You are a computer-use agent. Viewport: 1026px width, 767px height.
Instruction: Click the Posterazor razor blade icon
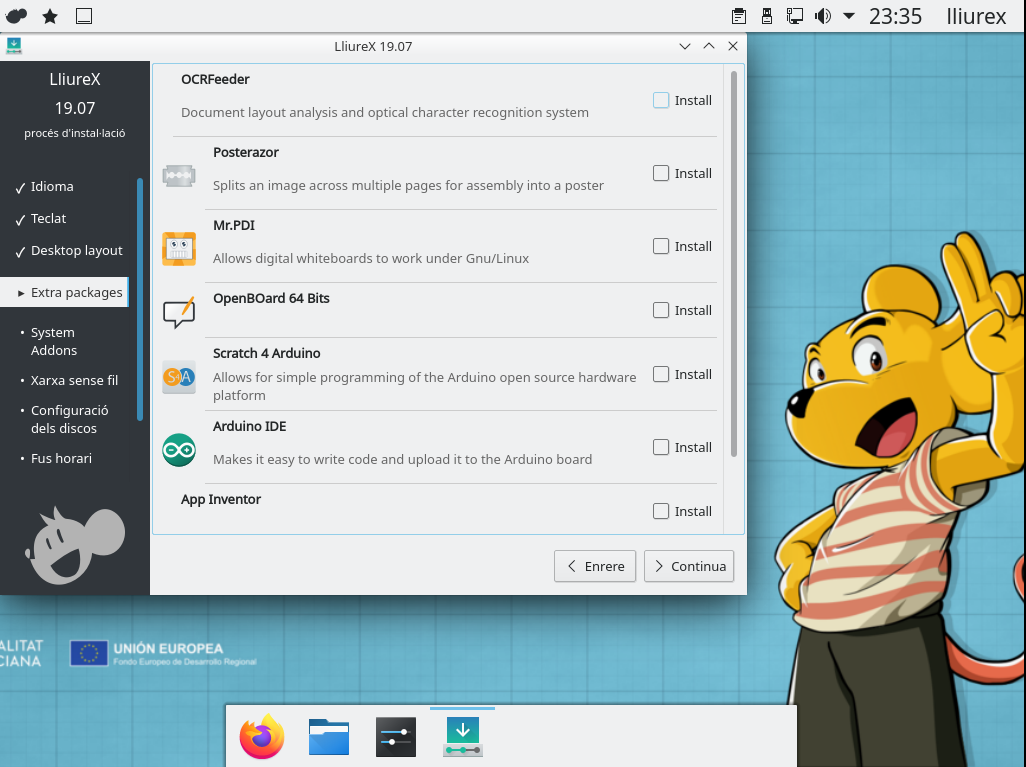179,176
